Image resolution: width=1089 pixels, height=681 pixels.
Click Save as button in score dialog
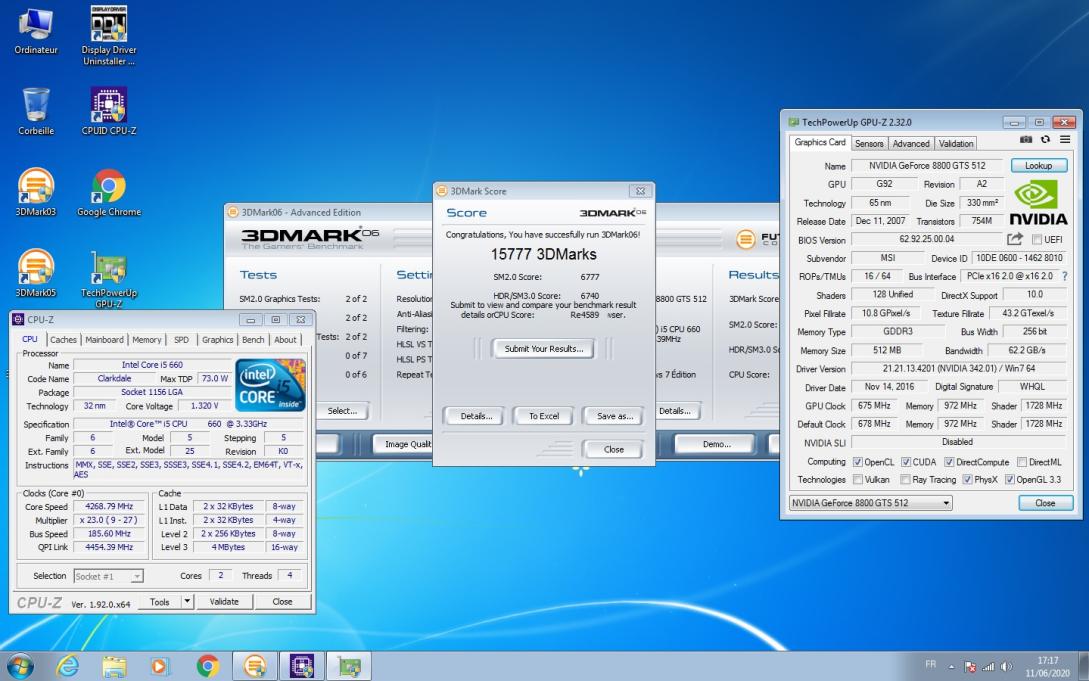point(615,416)
